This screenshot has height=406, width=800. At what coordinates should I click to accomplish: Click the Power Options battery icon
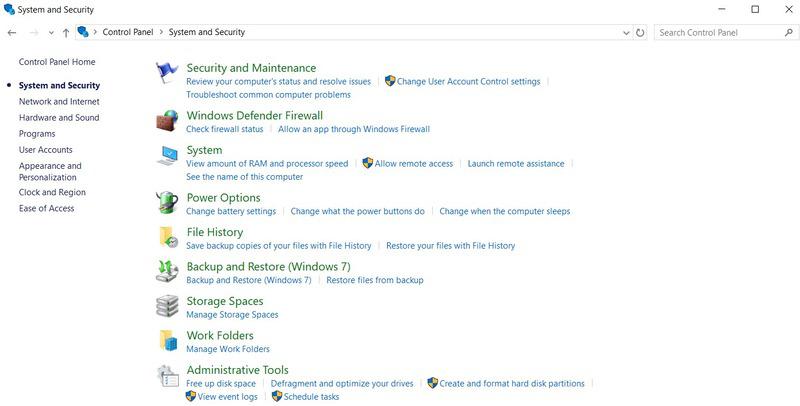(167, 203)
